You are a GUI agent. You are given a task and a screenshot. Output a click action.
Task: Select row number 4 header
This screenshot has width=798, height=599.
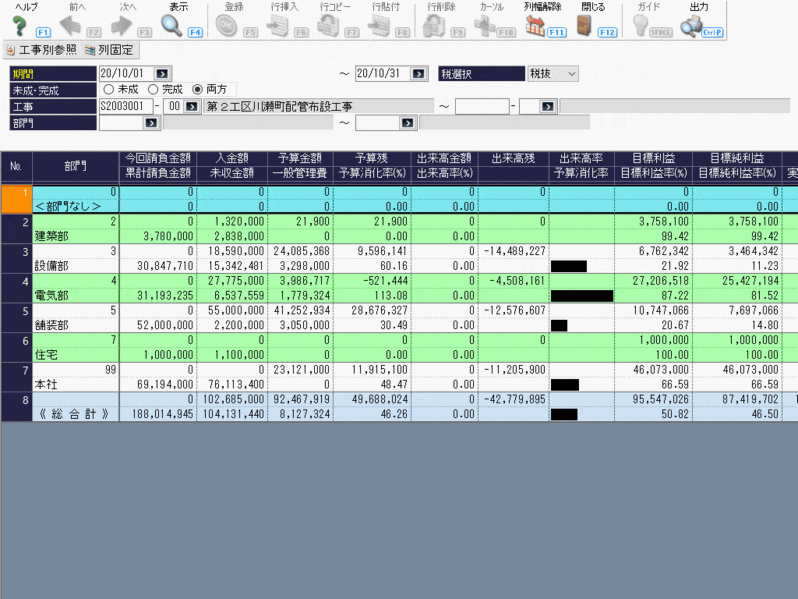click(16, 288)
